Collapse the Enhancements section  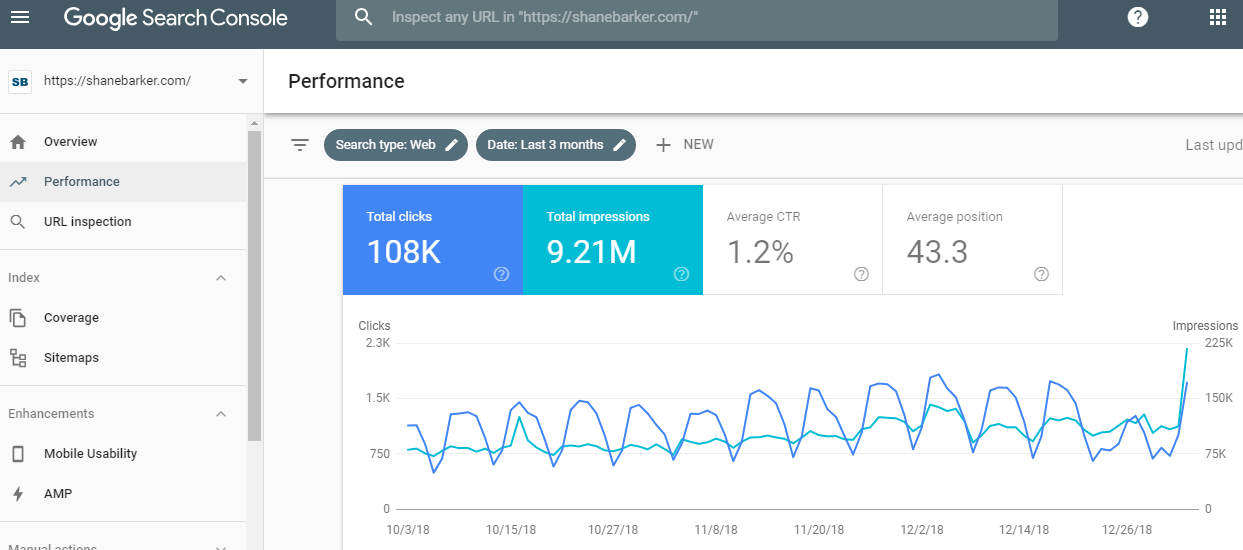click(221, 414)
